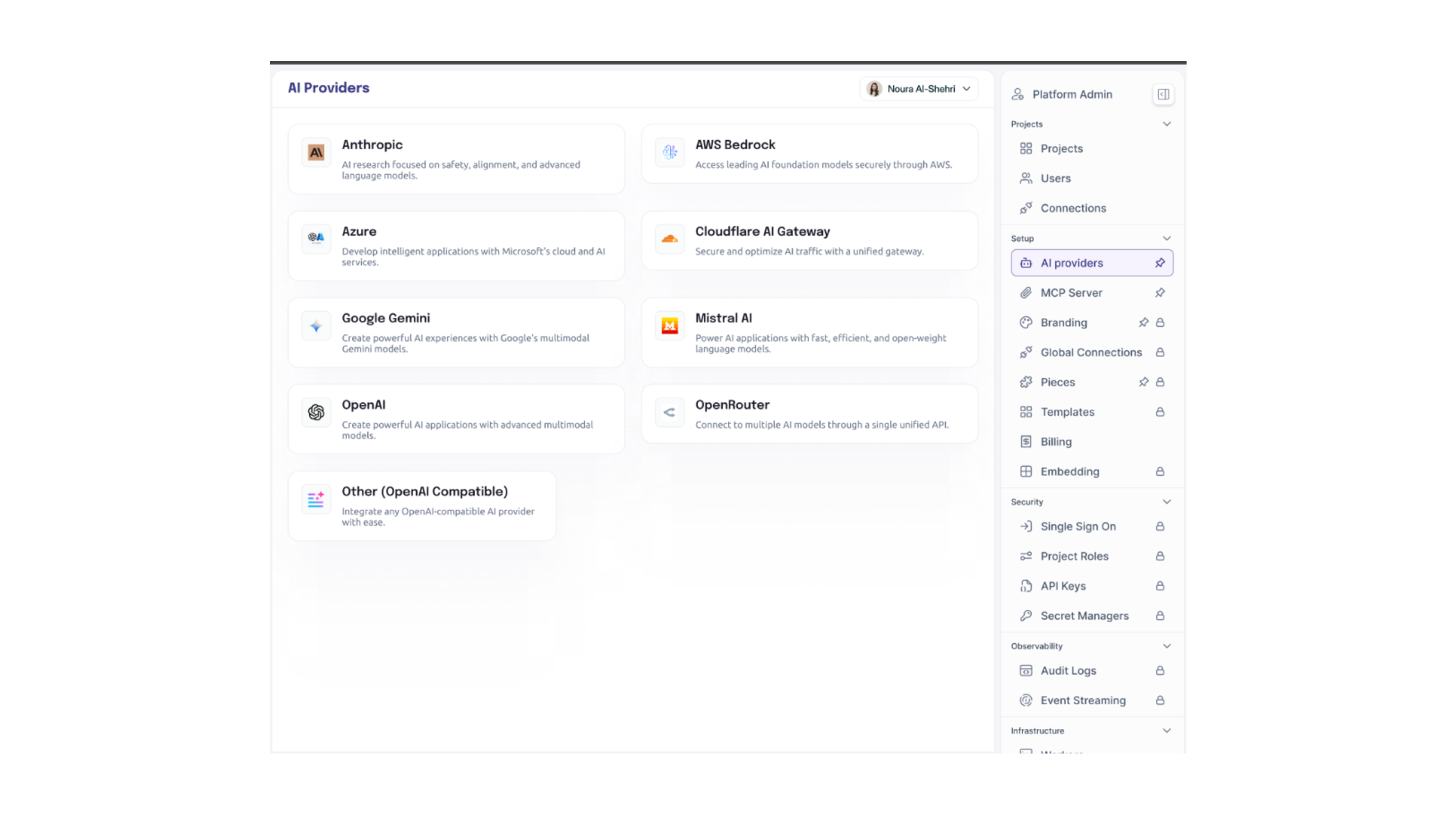Collapse the Observability section chevron
This screenshot has height=814, width=1456.
(x=1166, y=647)
